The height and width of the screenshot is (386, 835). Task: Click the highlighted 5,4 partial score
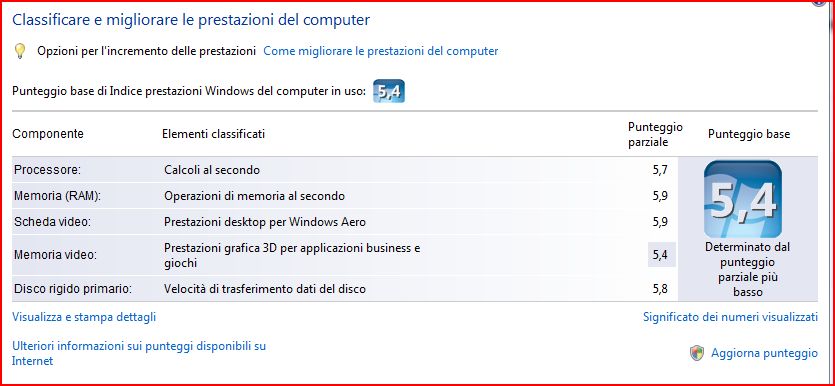coord(661,254)
